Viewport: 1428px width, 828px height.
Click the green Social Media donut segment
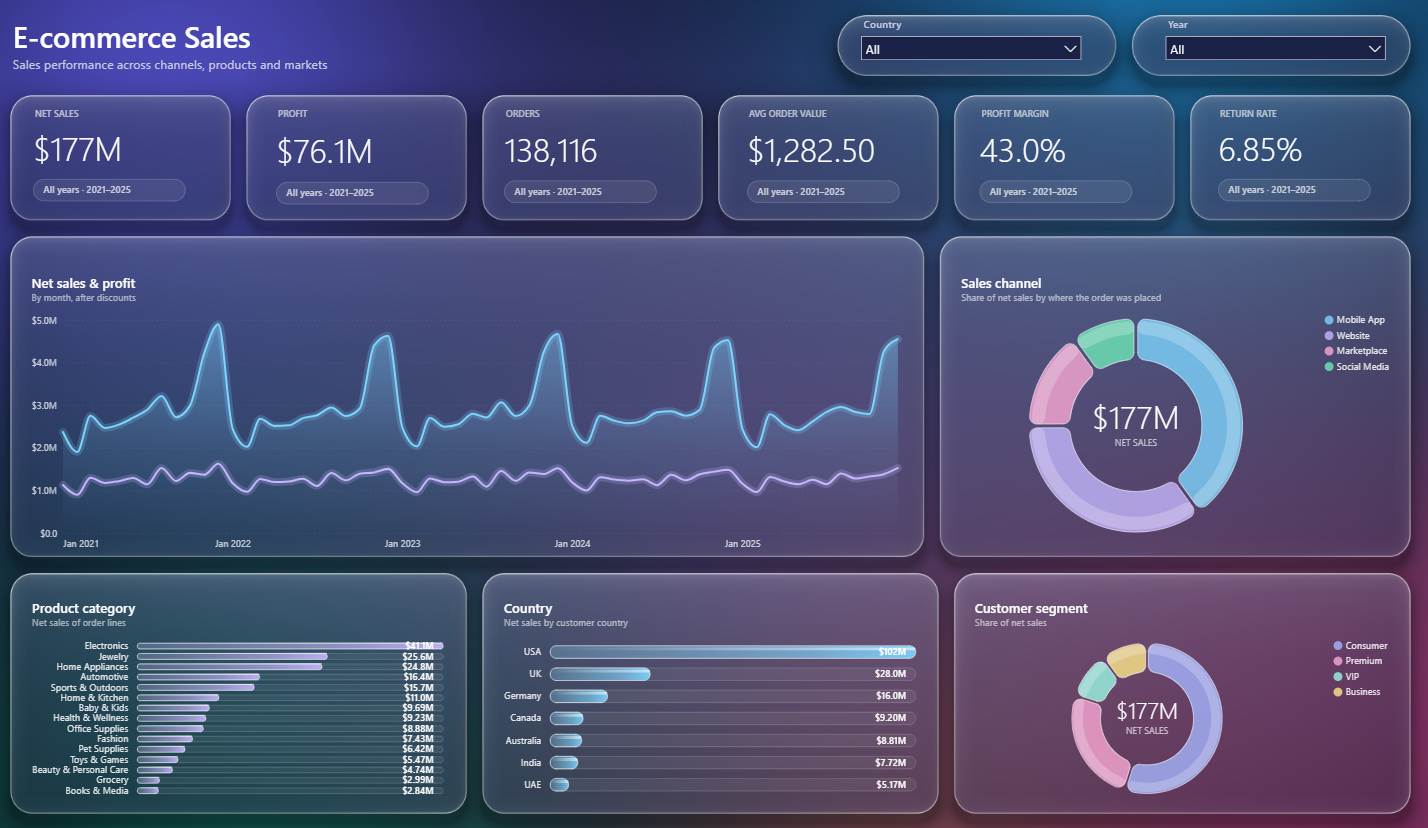coord(1108,343)
